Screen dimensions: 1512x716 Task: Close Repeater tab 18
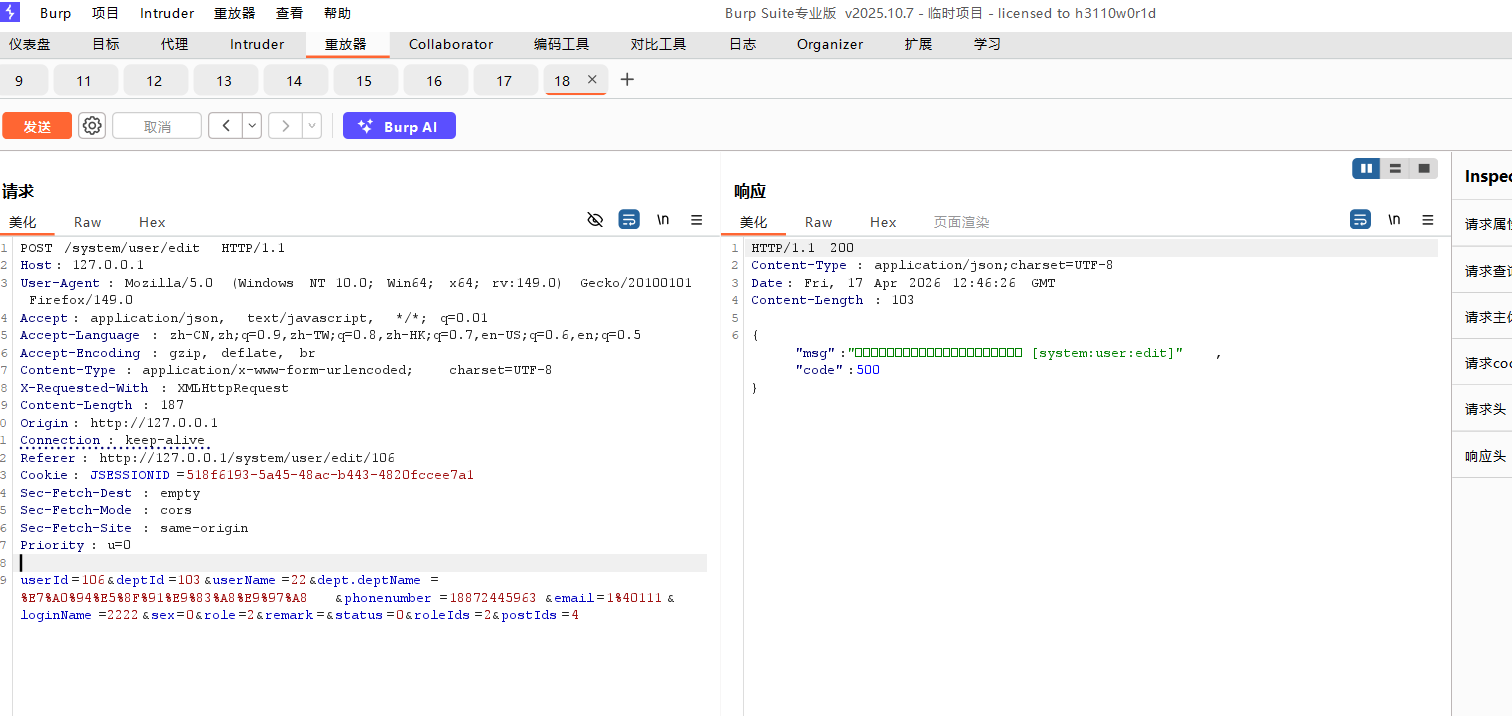click(592, 79)
